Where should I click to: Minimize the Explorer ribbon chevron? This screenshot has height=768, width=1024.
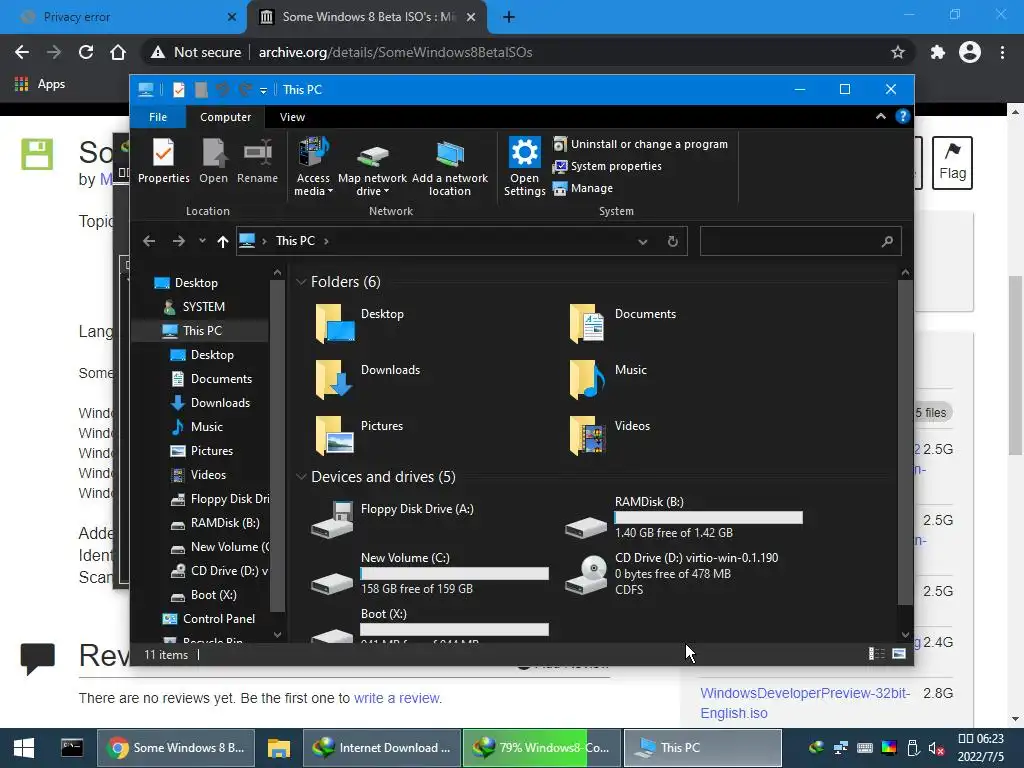pyautogui.click(x=880, y=116)
